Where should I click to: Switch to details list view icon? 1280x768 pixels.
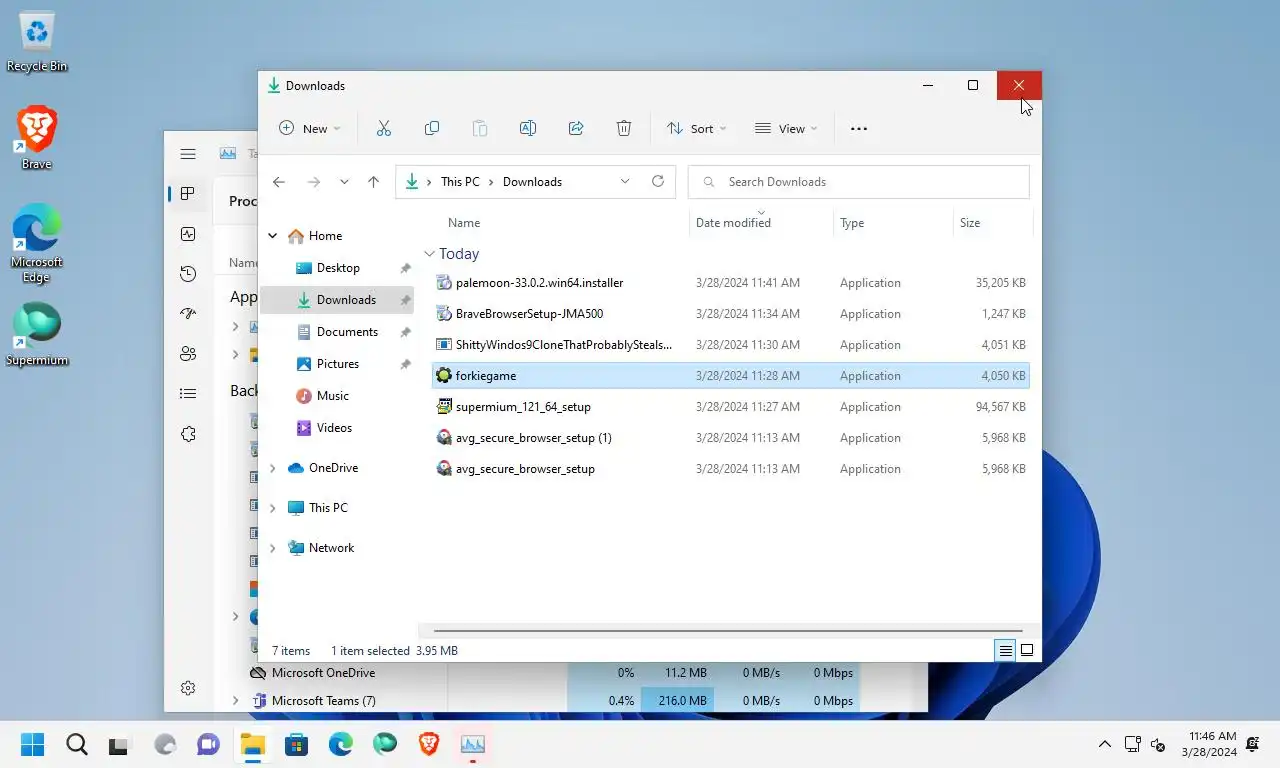(x=1005, y=650)
